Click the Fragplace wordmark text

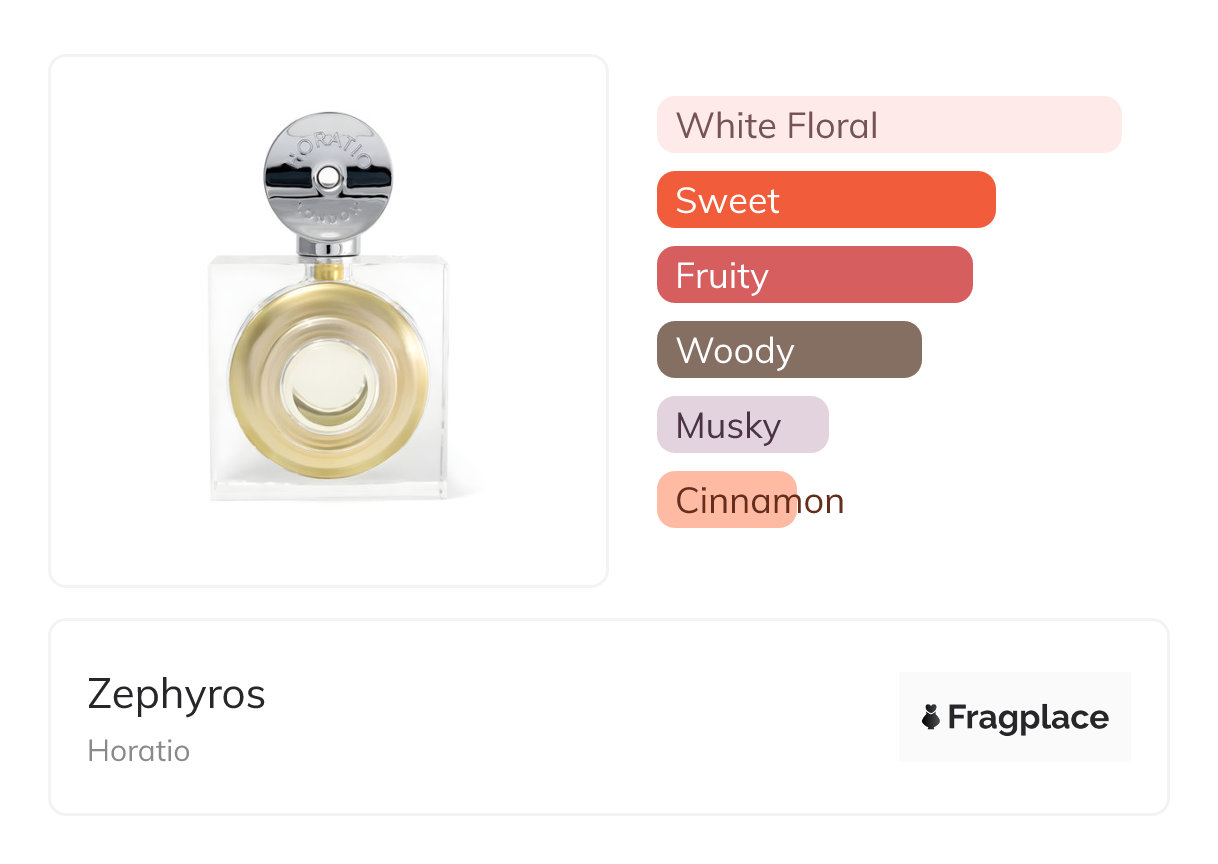point(1028,717)
